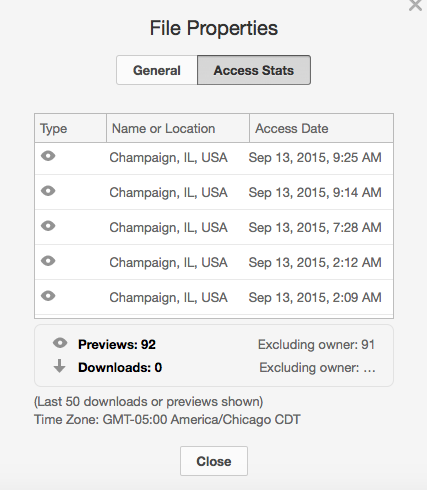The height and width of the screenshot is (490, 427).
Task: Select the Sep 13, 2015, 7:28 AM access date
Action: click(x=315, y=228)
